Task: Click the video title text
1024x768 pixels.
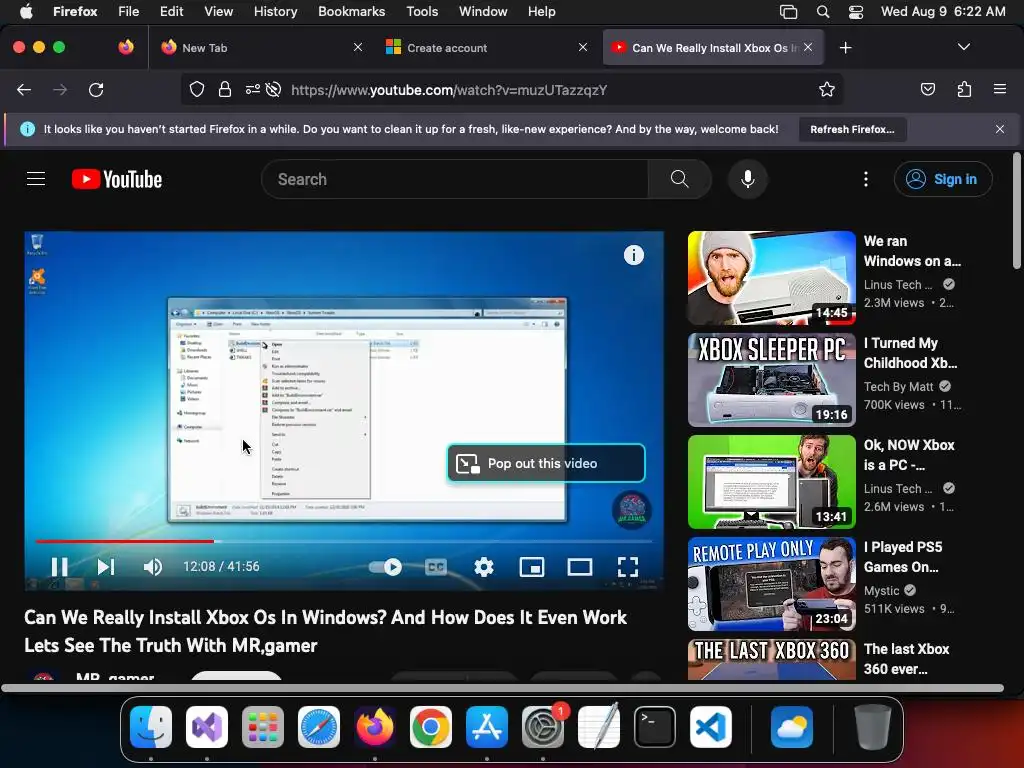Action: 325,632
